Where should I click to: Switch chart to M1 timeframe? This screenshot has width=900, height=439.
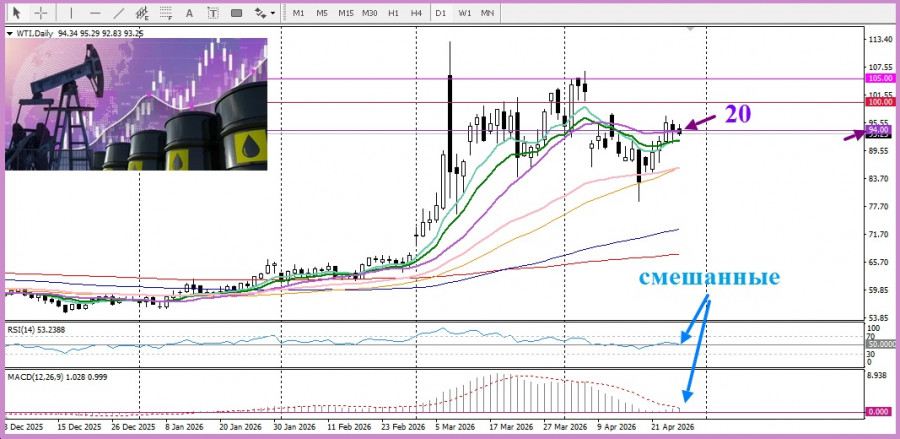click(x=298, y=13)
